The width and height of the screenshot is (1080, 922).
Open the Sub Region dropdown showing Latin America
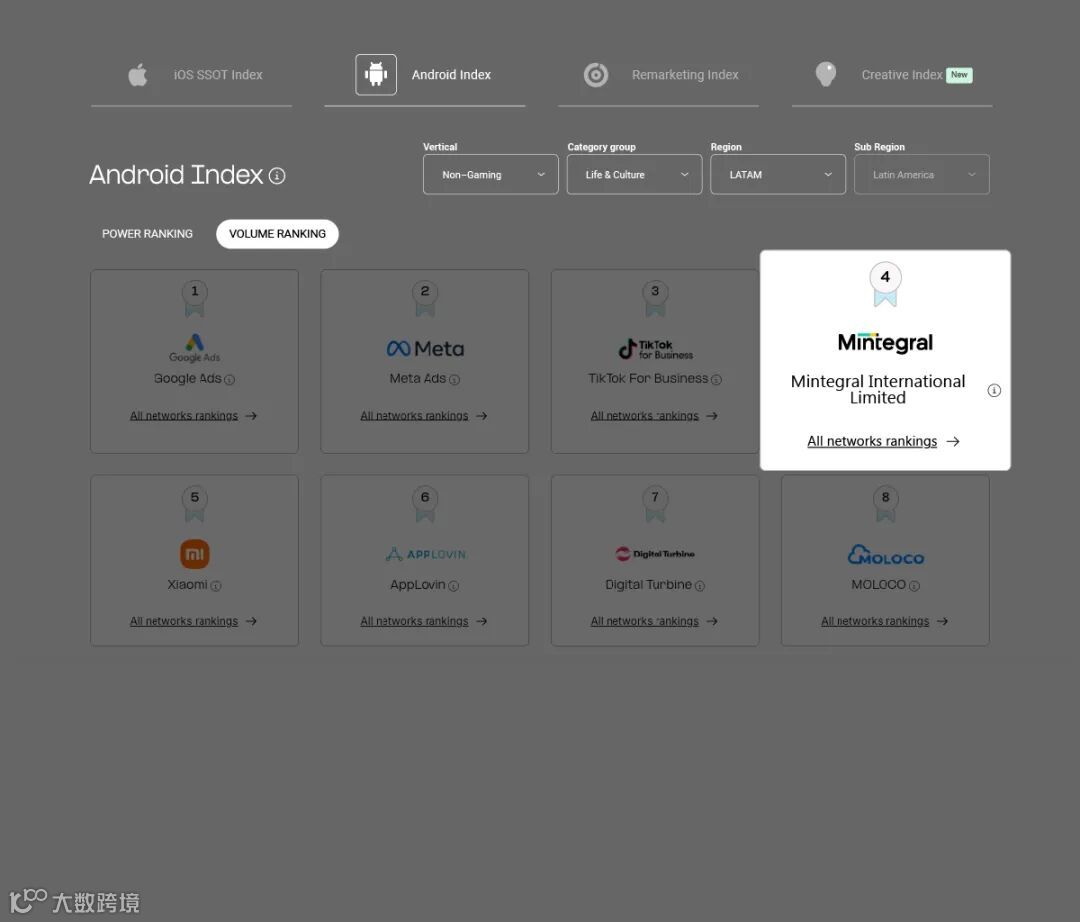click(x=922, y=174)
